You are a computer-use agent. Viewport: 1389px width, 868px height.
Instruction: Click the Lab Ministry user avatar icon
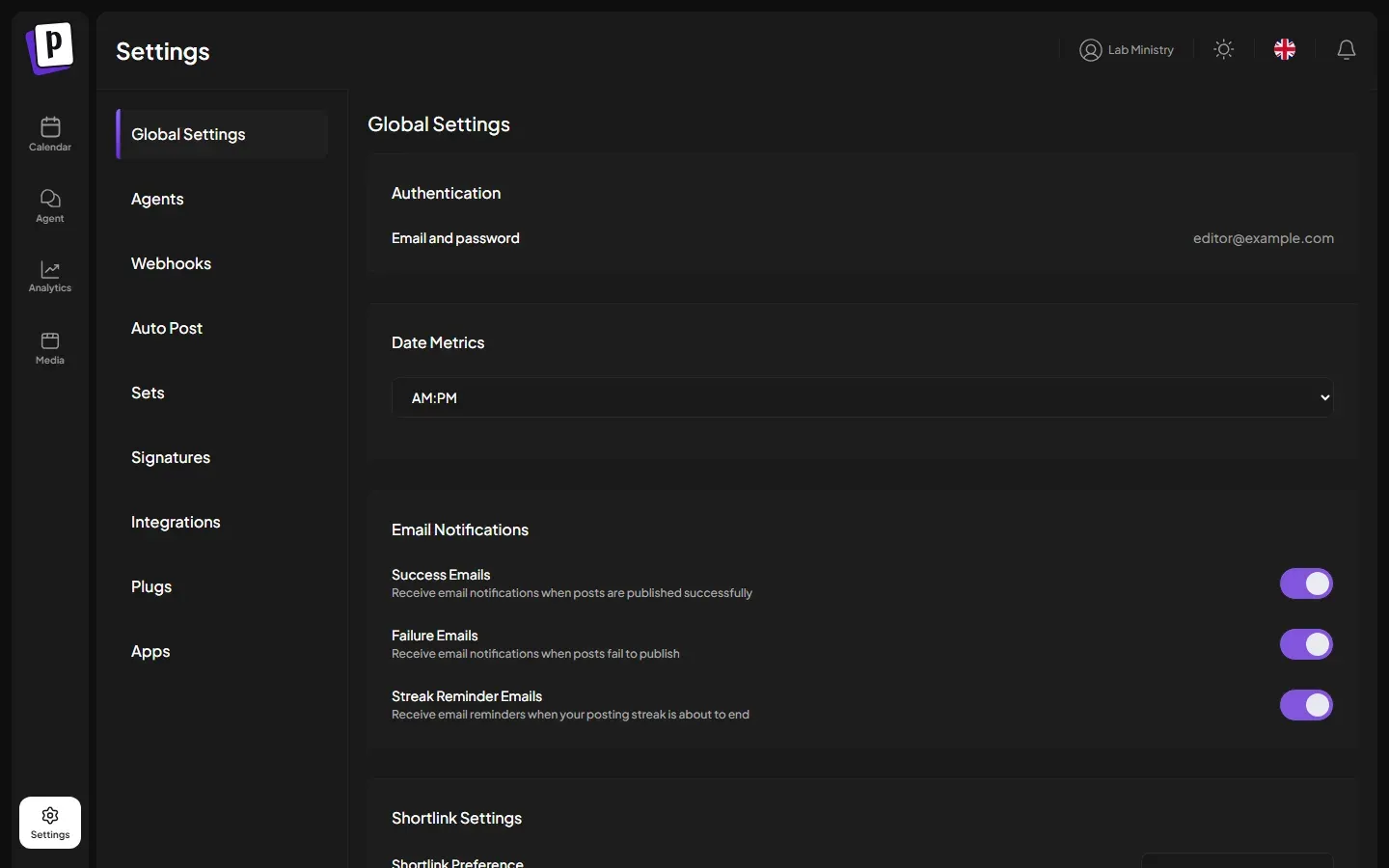click(1091, 50)
